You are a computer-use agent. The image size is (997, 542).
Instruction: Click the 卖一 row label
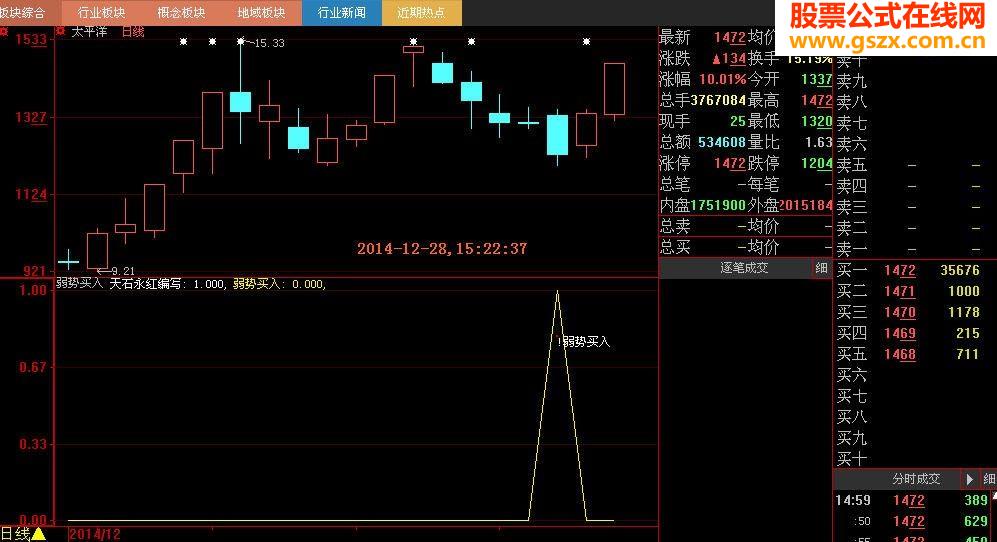pos(851,249)
